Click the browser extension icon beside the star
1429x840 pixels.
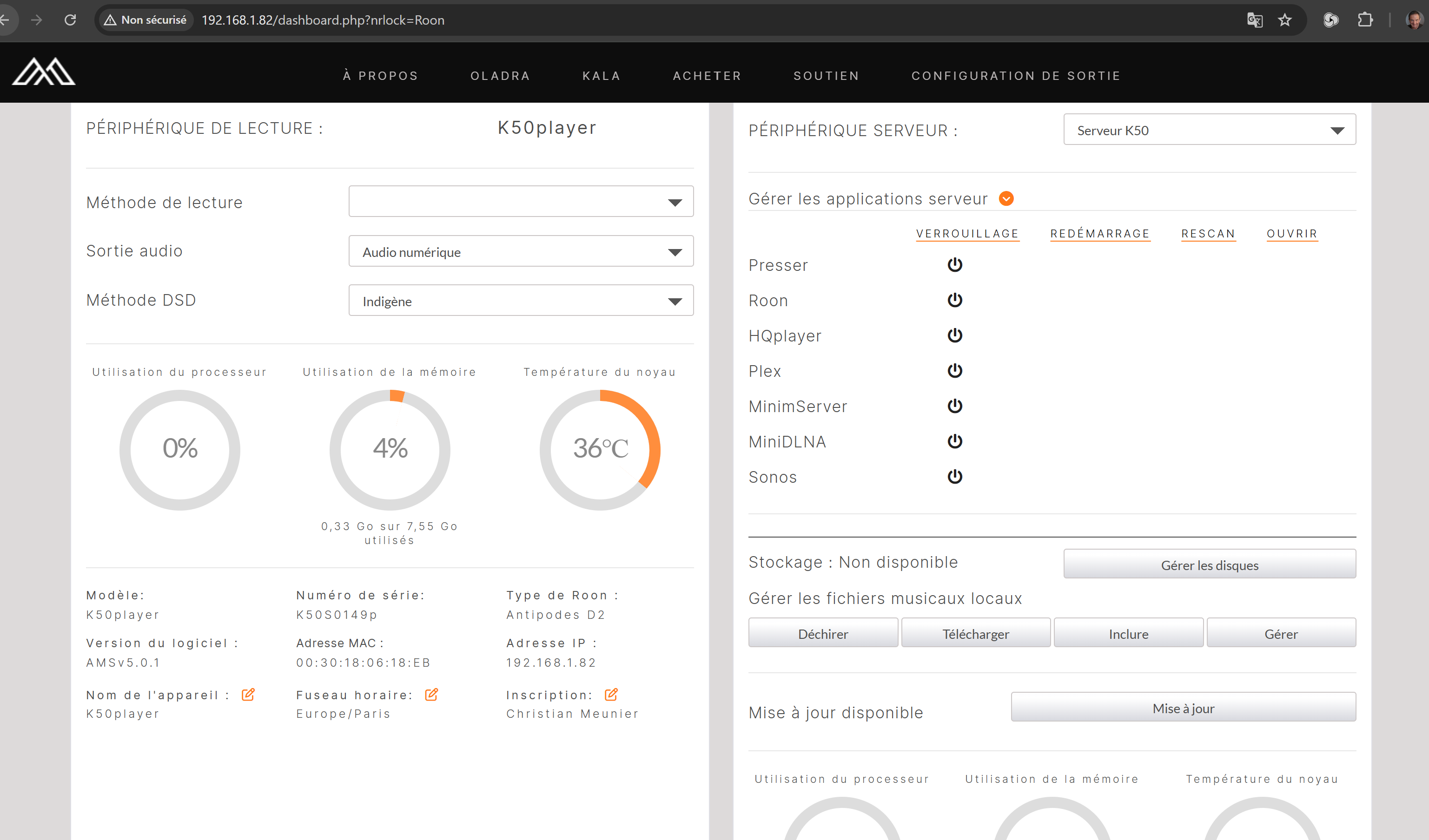(1330, 20)
